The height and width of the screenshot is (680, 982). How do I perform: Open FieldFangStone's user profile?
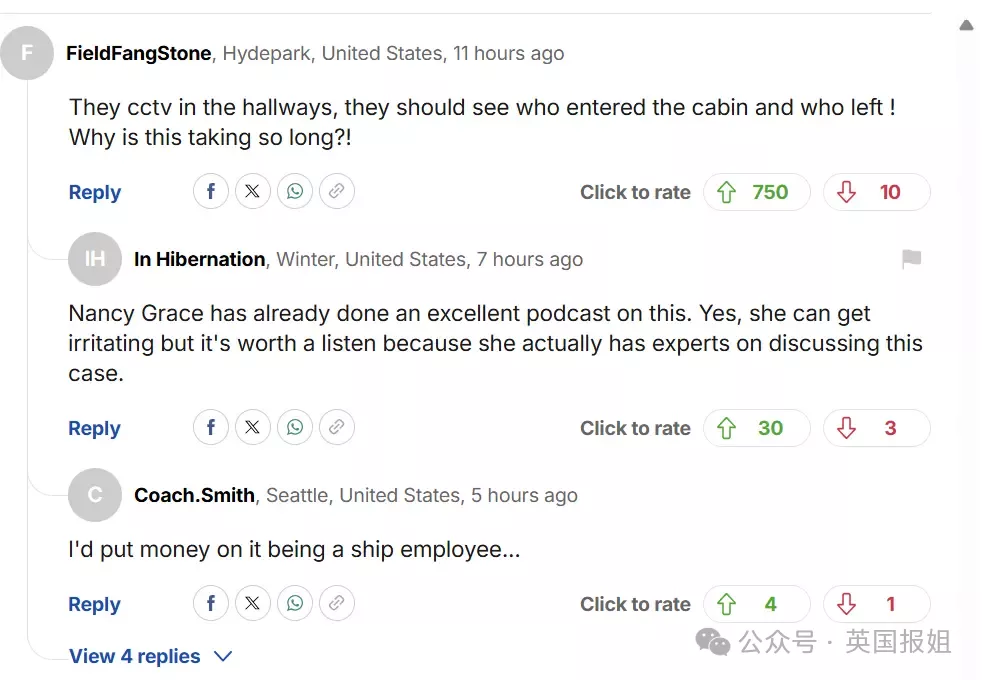(x=138, y=54)
